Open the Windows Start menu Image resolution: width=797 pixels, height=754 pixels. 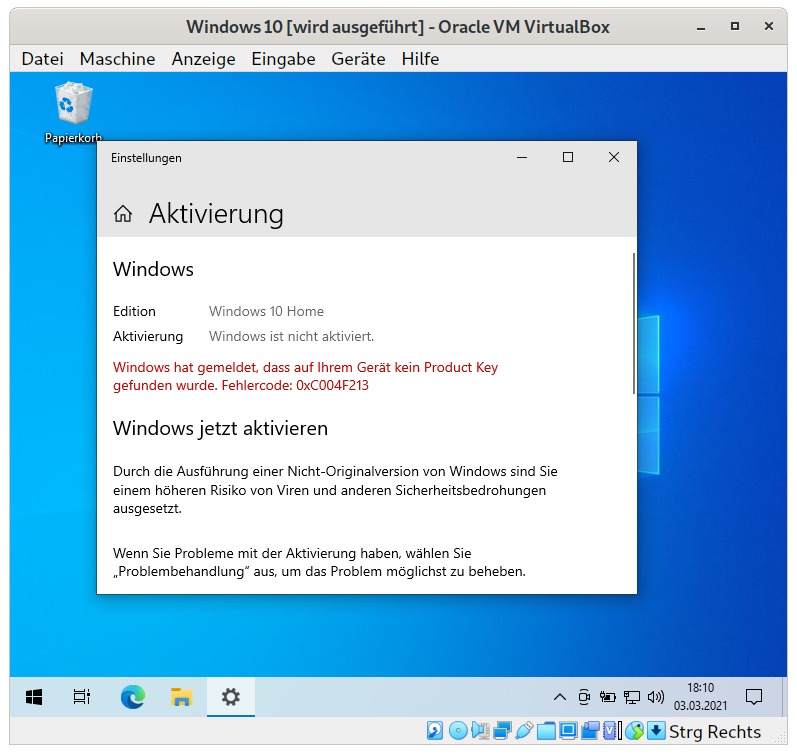tap(34, 697)
